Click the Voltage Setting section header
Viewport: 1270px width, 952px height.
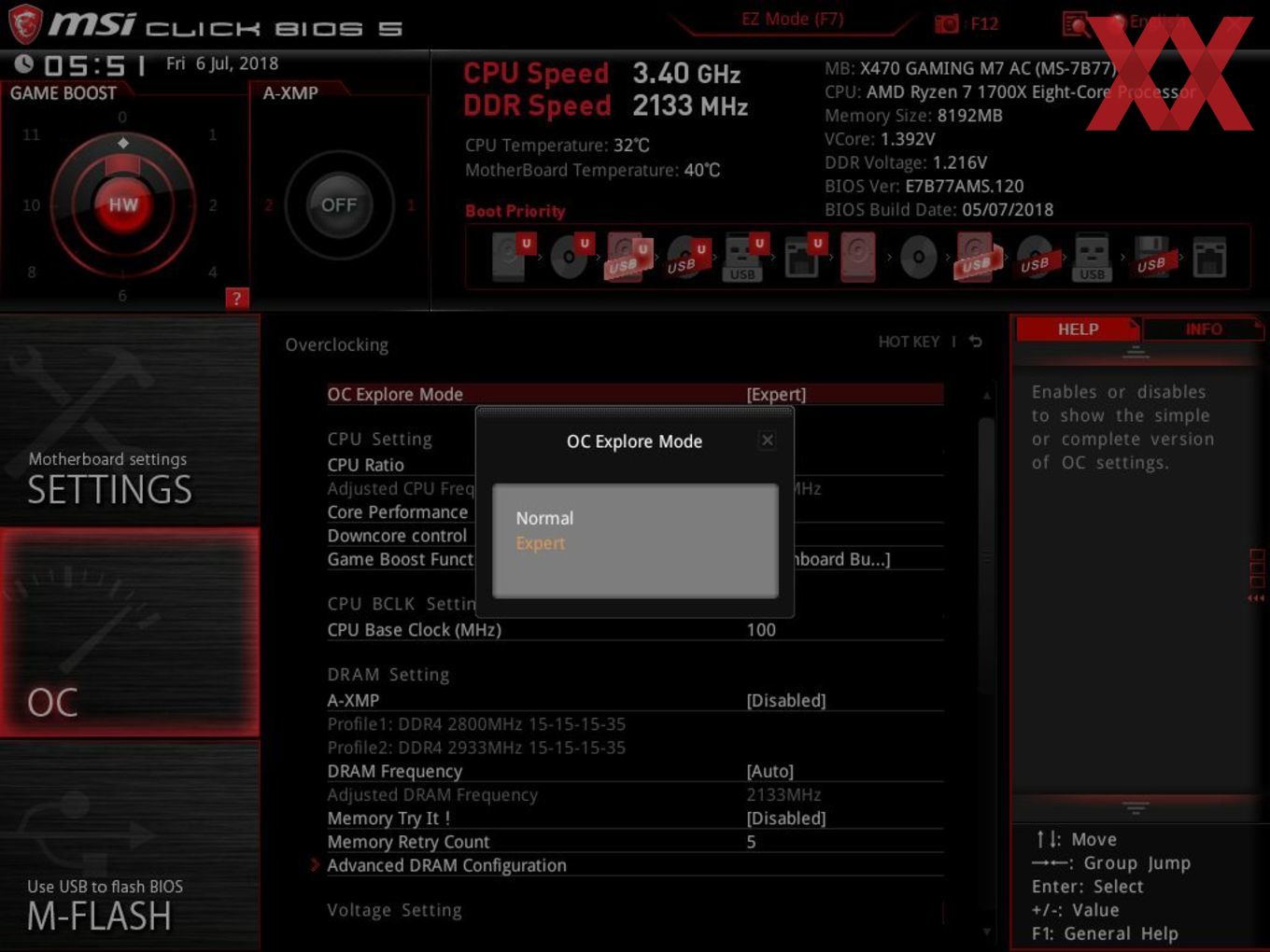pyautogui.click(x=394, y=910)
